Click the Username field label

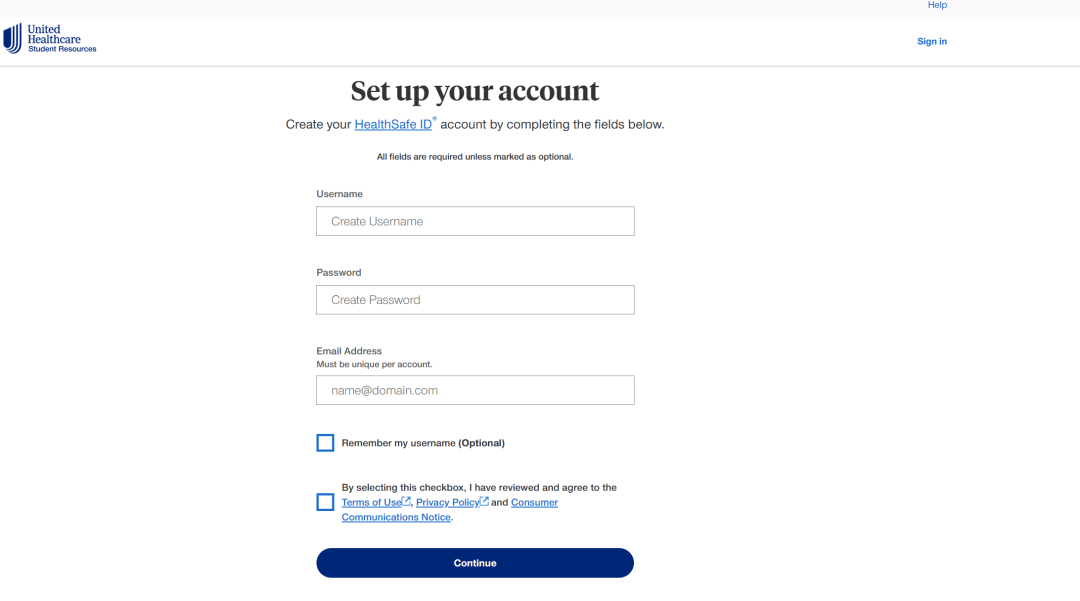[340, 194]
